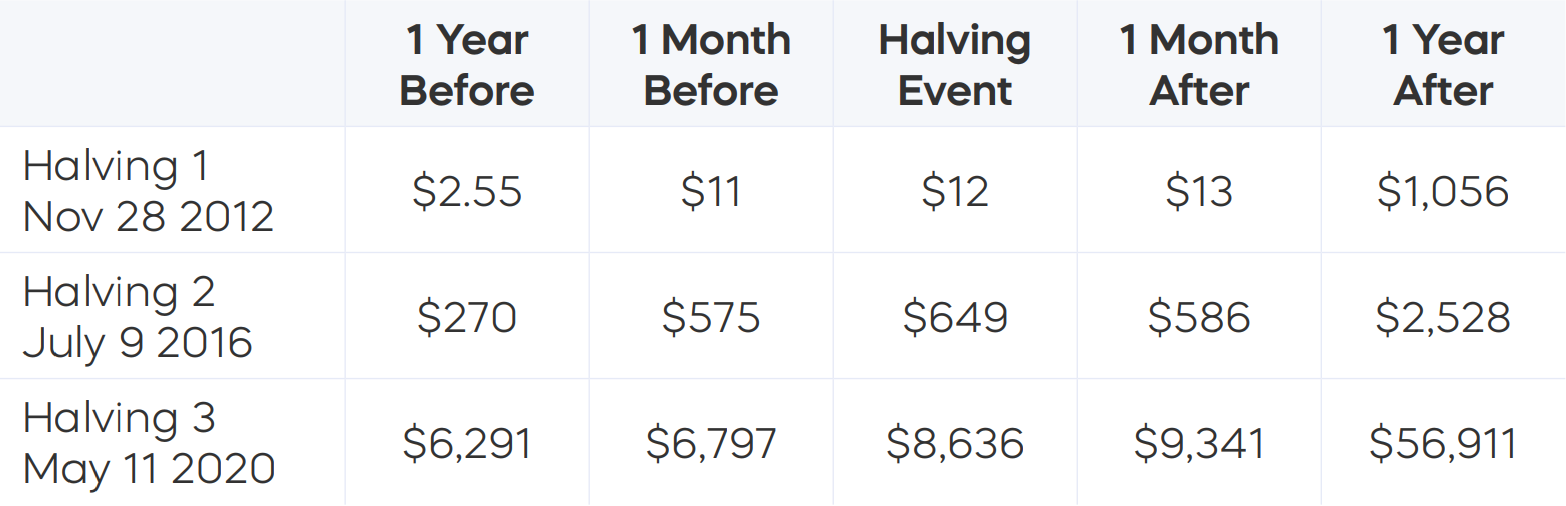The width and height of the screenshot is (1566, 506).
Task: Select the $1,056 cell in Halving 1 row
Action: pyautogui.click(x=1443, y=191)
